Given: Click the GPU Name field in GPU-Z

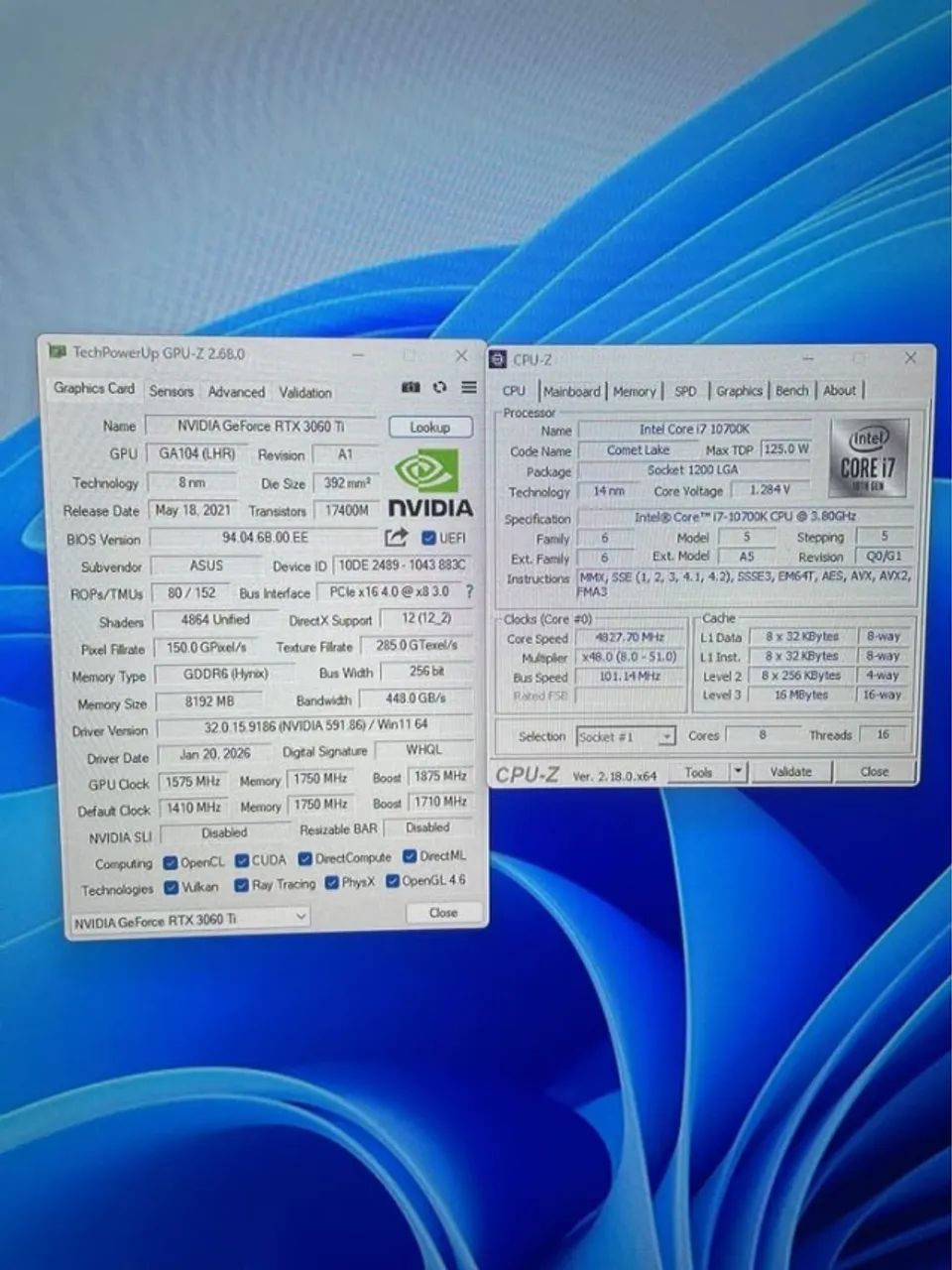Looking at the screenshot, I should coord(261,426).
